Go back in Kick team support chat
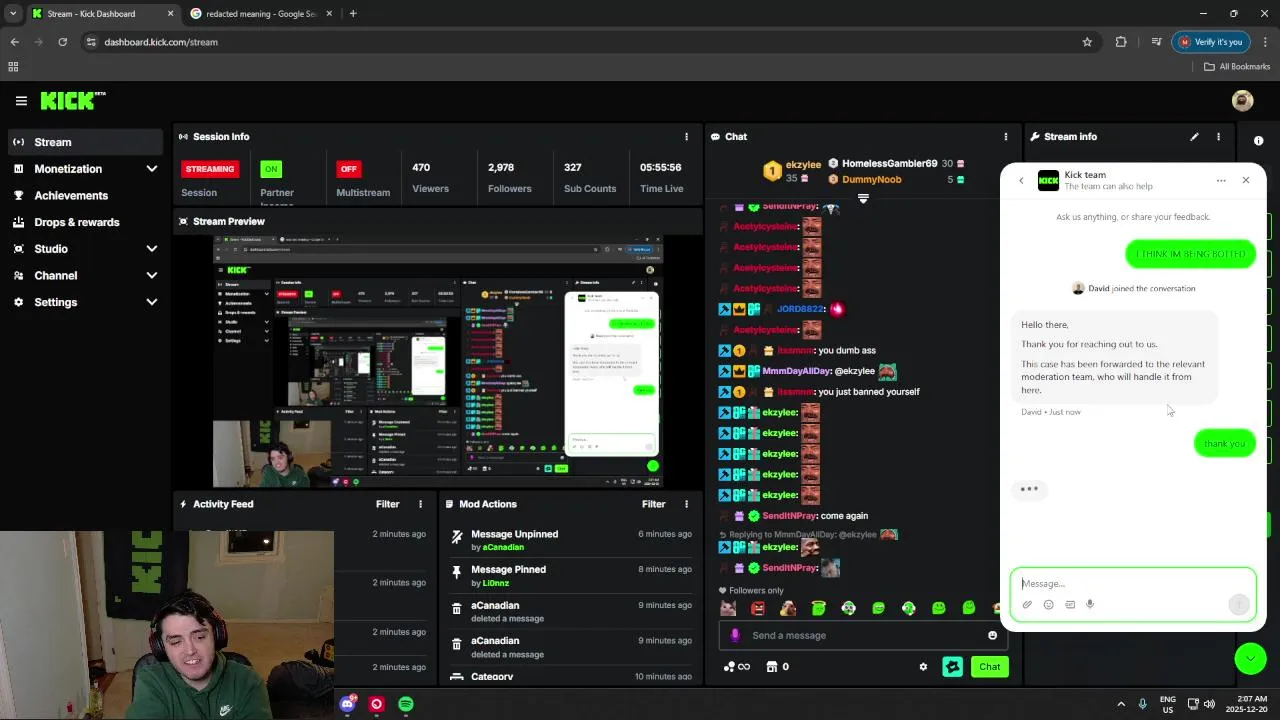Image resolution: width=1280 pixels, height=720 pixels. click(1021, 181)
